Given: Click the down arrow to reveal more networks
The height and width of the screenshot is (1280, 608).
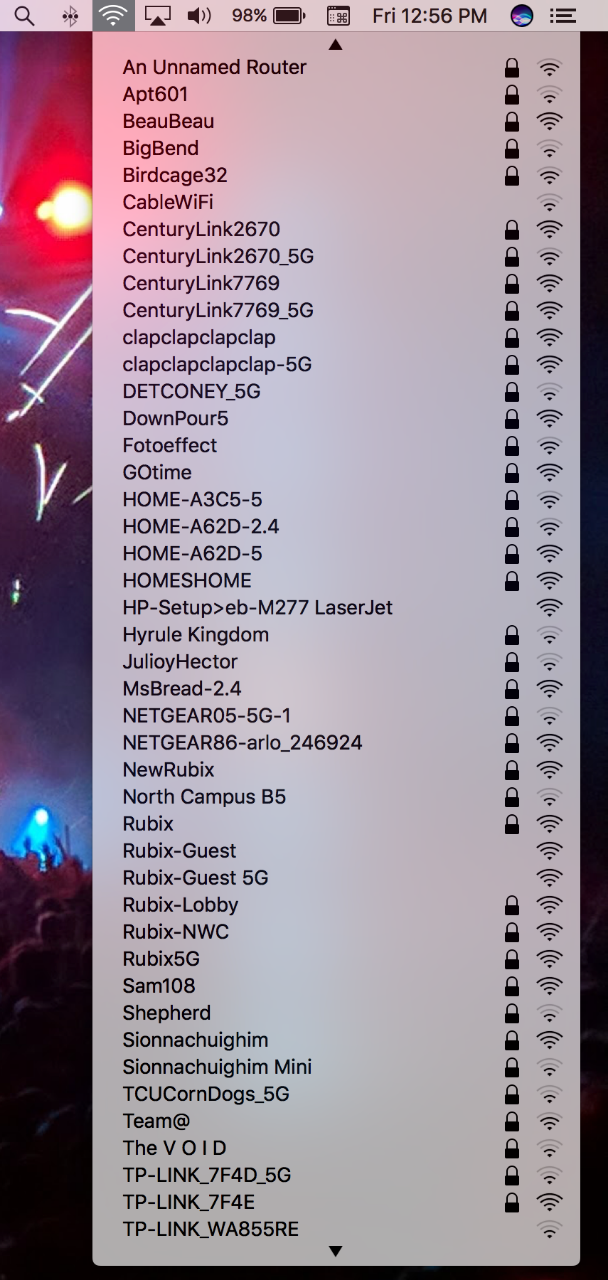Looking at the screenshot, I should [336, 1251].
